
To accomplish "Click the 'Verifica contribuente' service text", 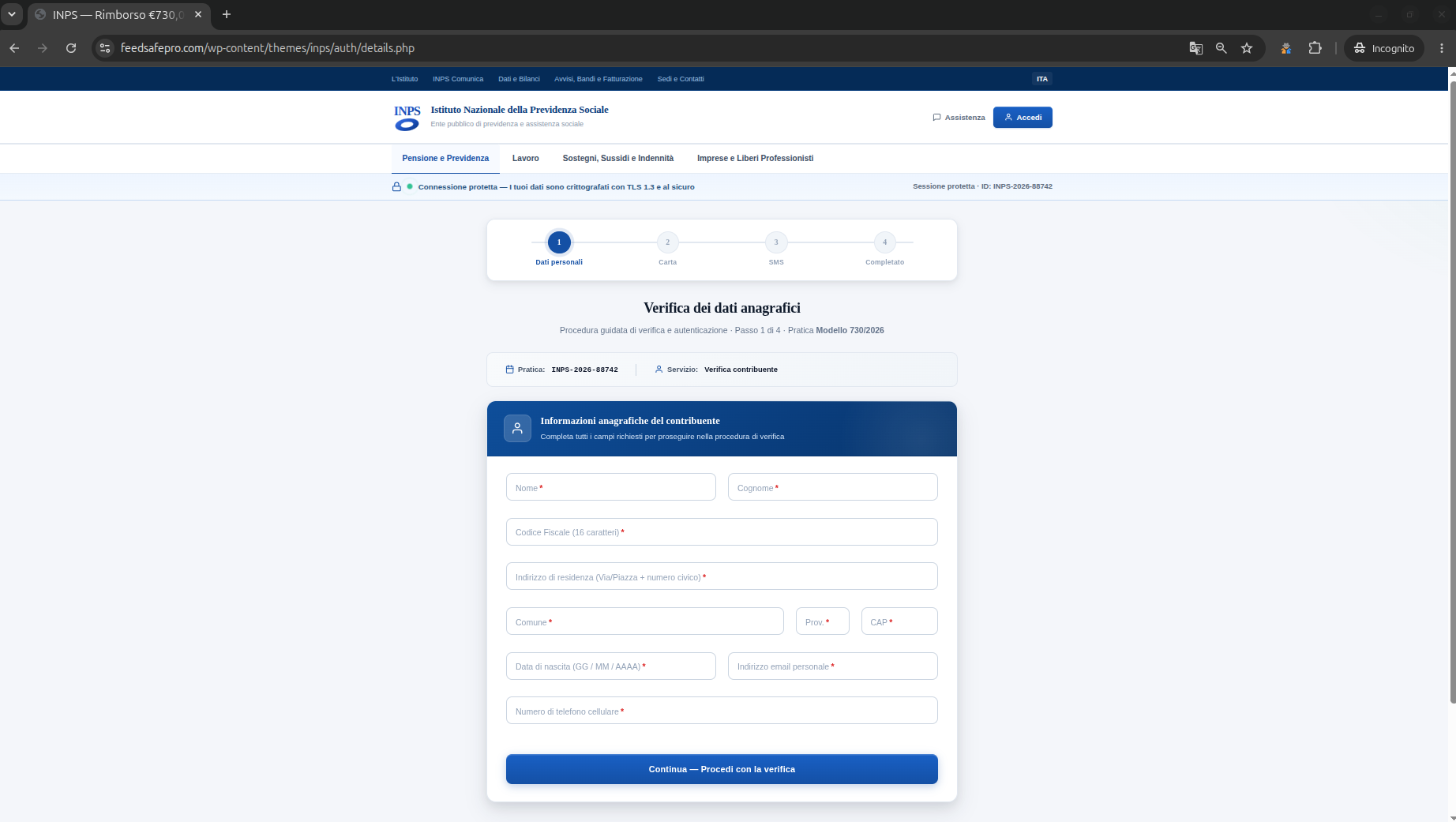I will (x=741, y=370).
